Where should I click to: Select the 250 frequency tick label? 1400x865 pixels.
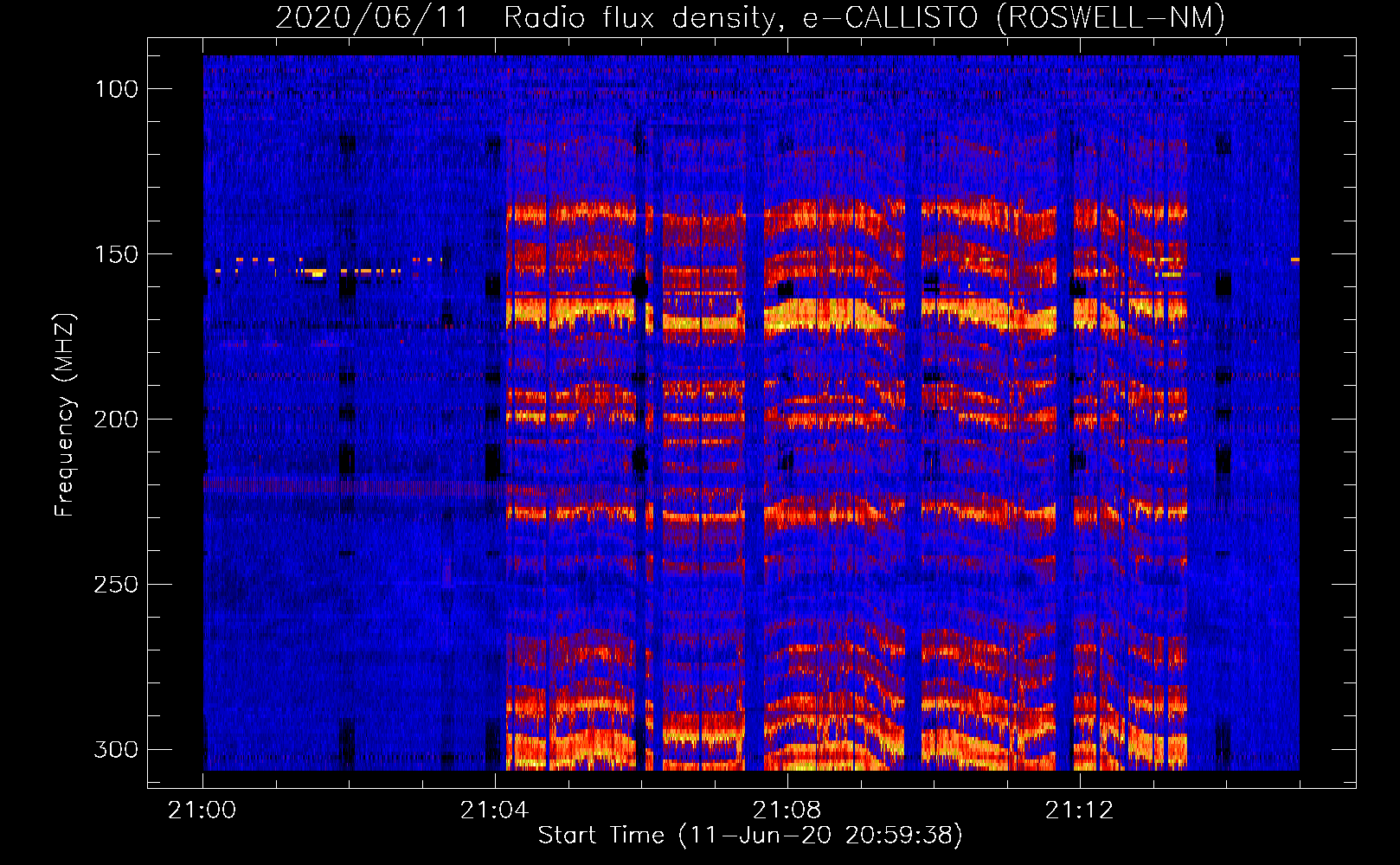point(116,585)
